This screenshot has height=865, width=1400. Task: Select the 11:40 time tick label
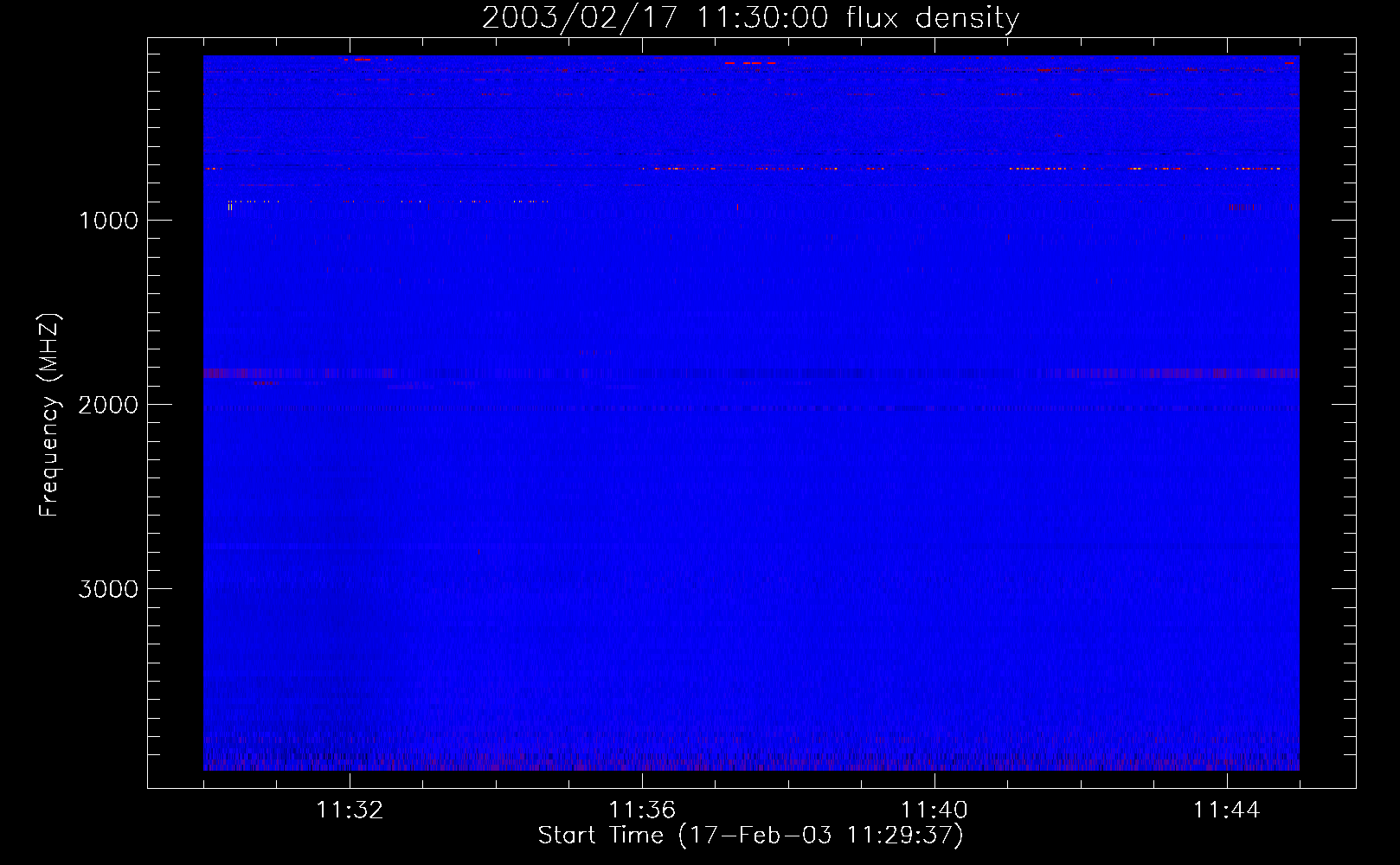click(x=934, y=811)
